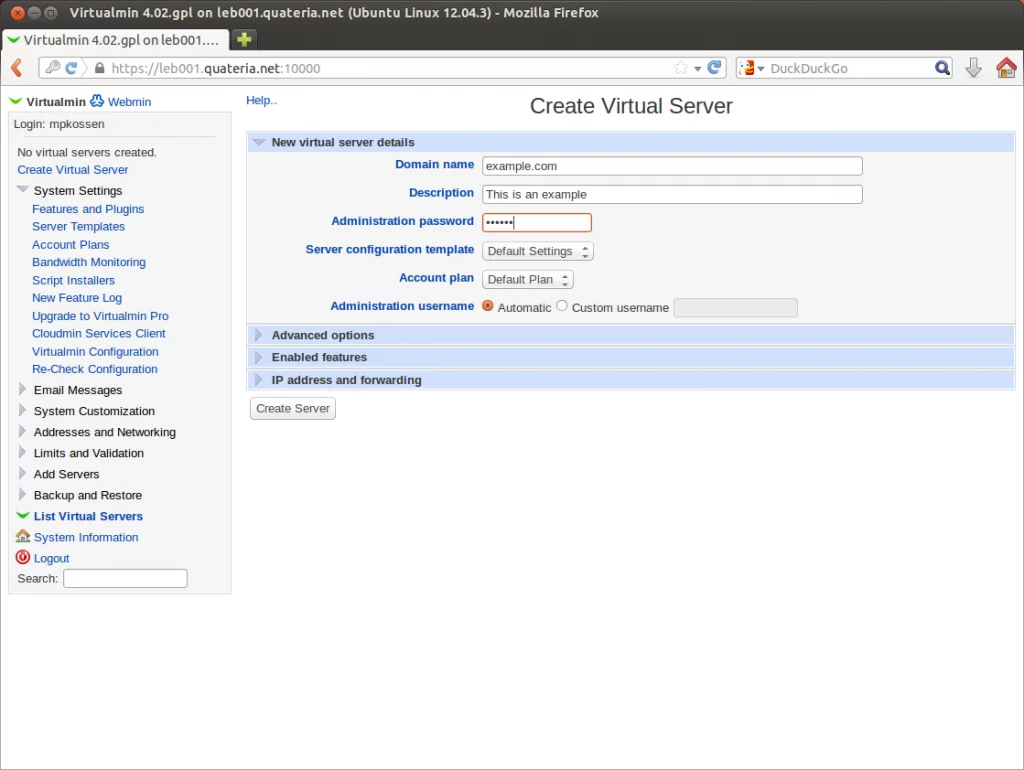The height and width of the screenshot is (770, 1024).
Task: Click the magnifier search icon in the DuckDuckGo box
Action: (942, 68)
